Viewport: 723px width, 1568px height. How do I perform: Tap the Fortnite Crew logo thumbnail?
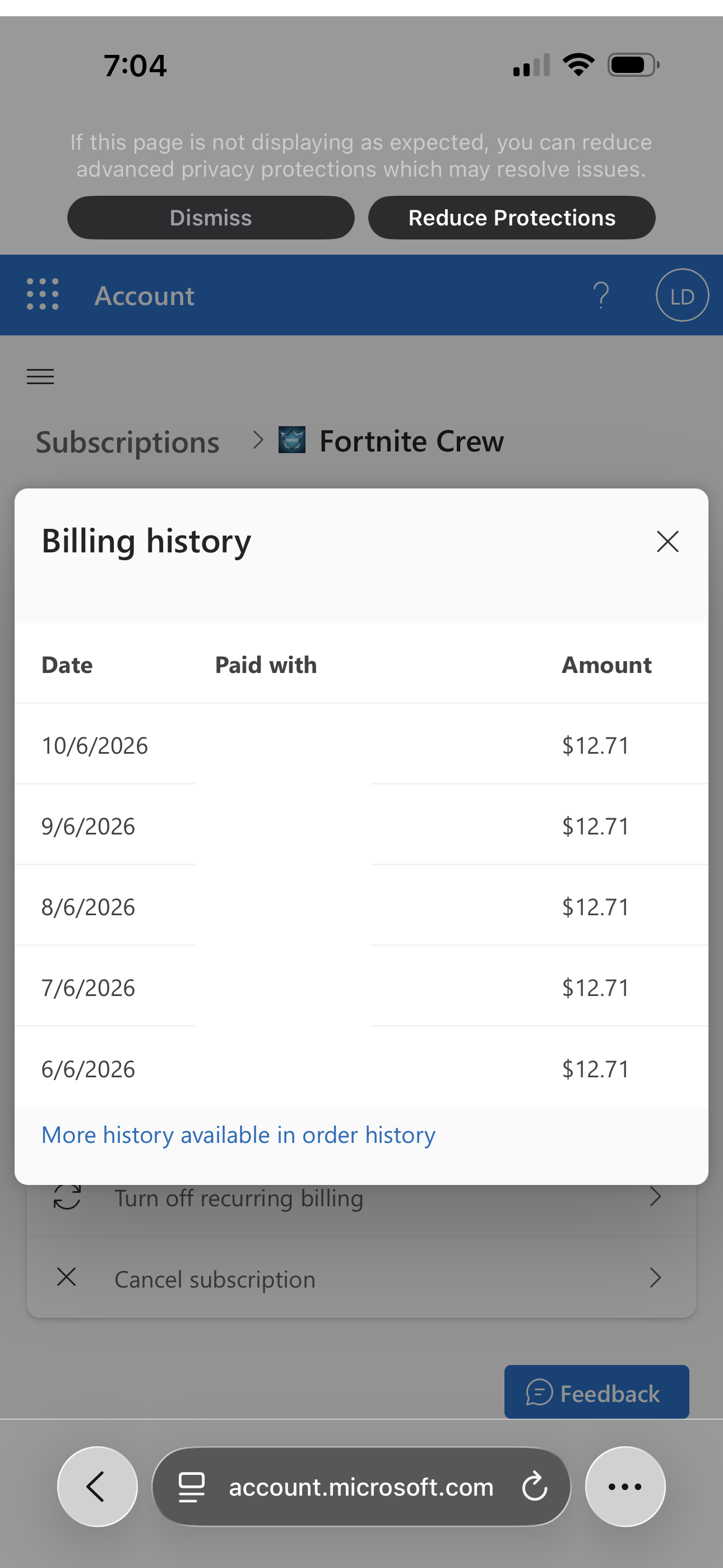click(292, 440)
